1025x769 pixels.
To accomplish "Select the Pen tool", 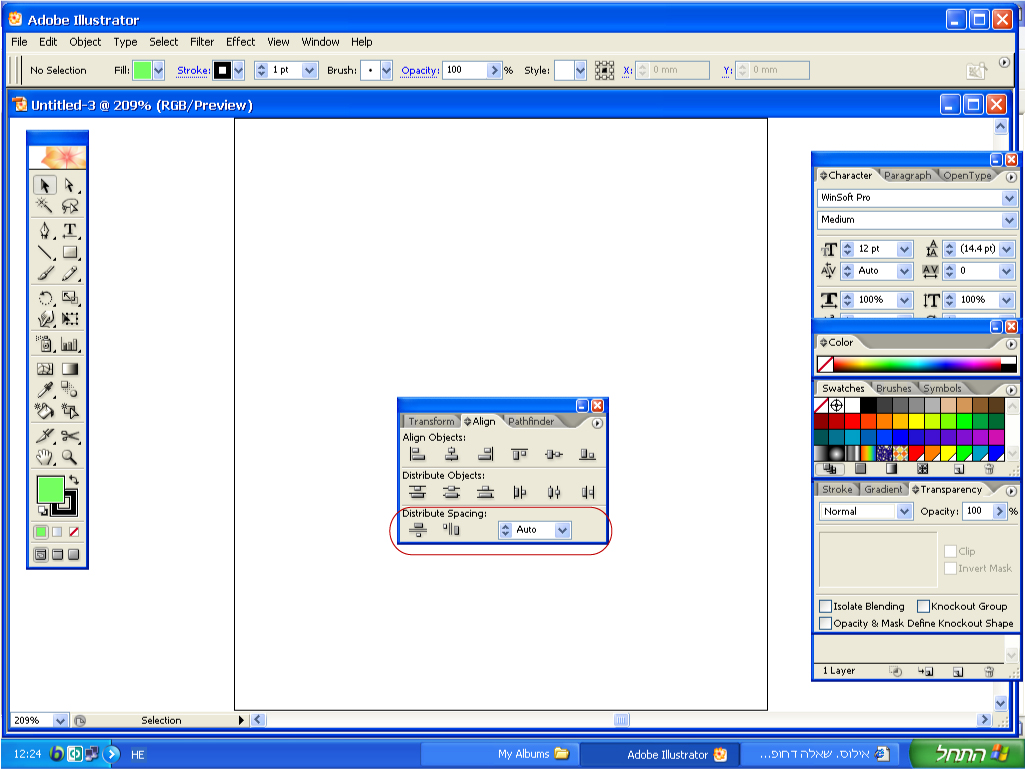I will [44, 230].
